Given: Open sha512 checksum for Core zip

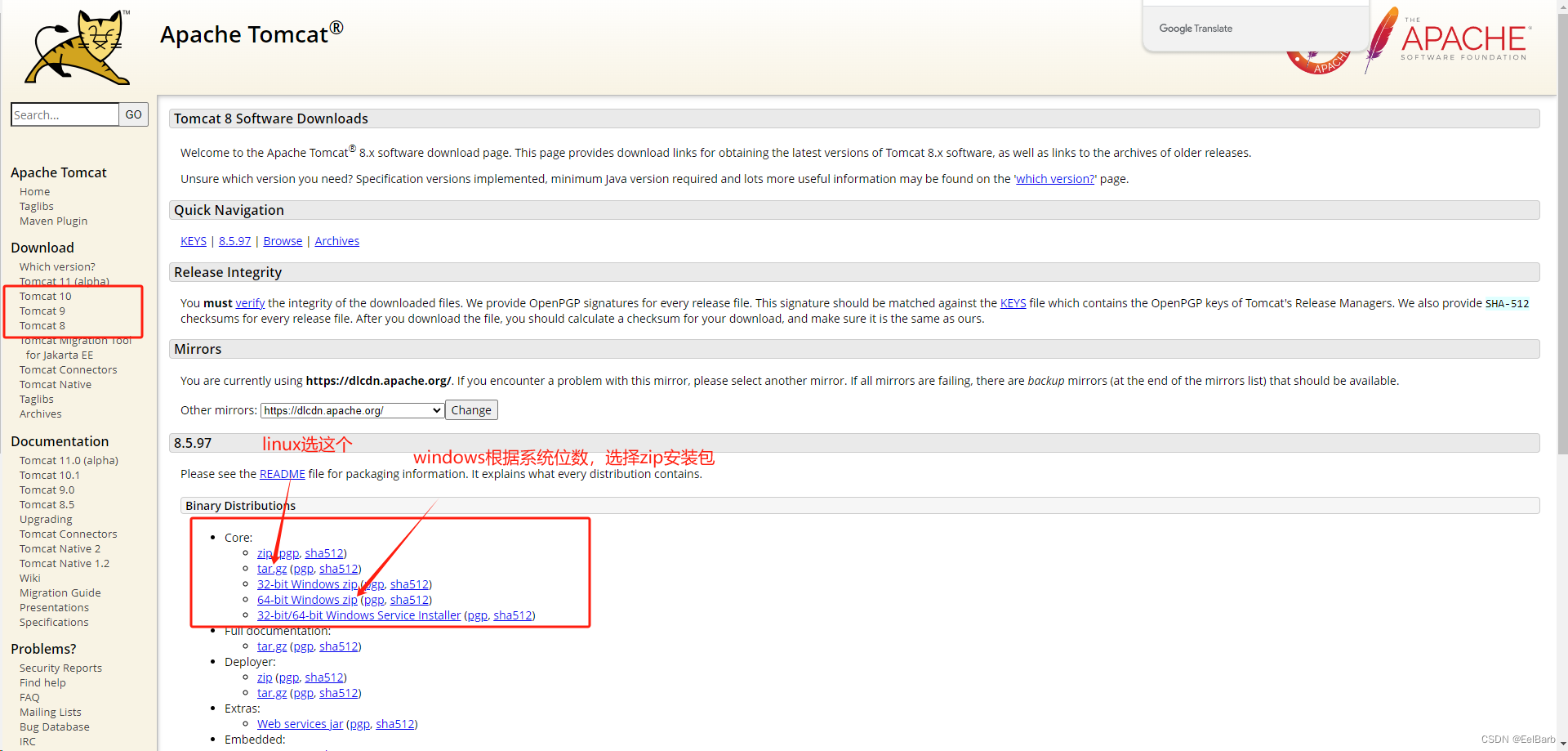Looking at the screenshot, I should point(324,553).
